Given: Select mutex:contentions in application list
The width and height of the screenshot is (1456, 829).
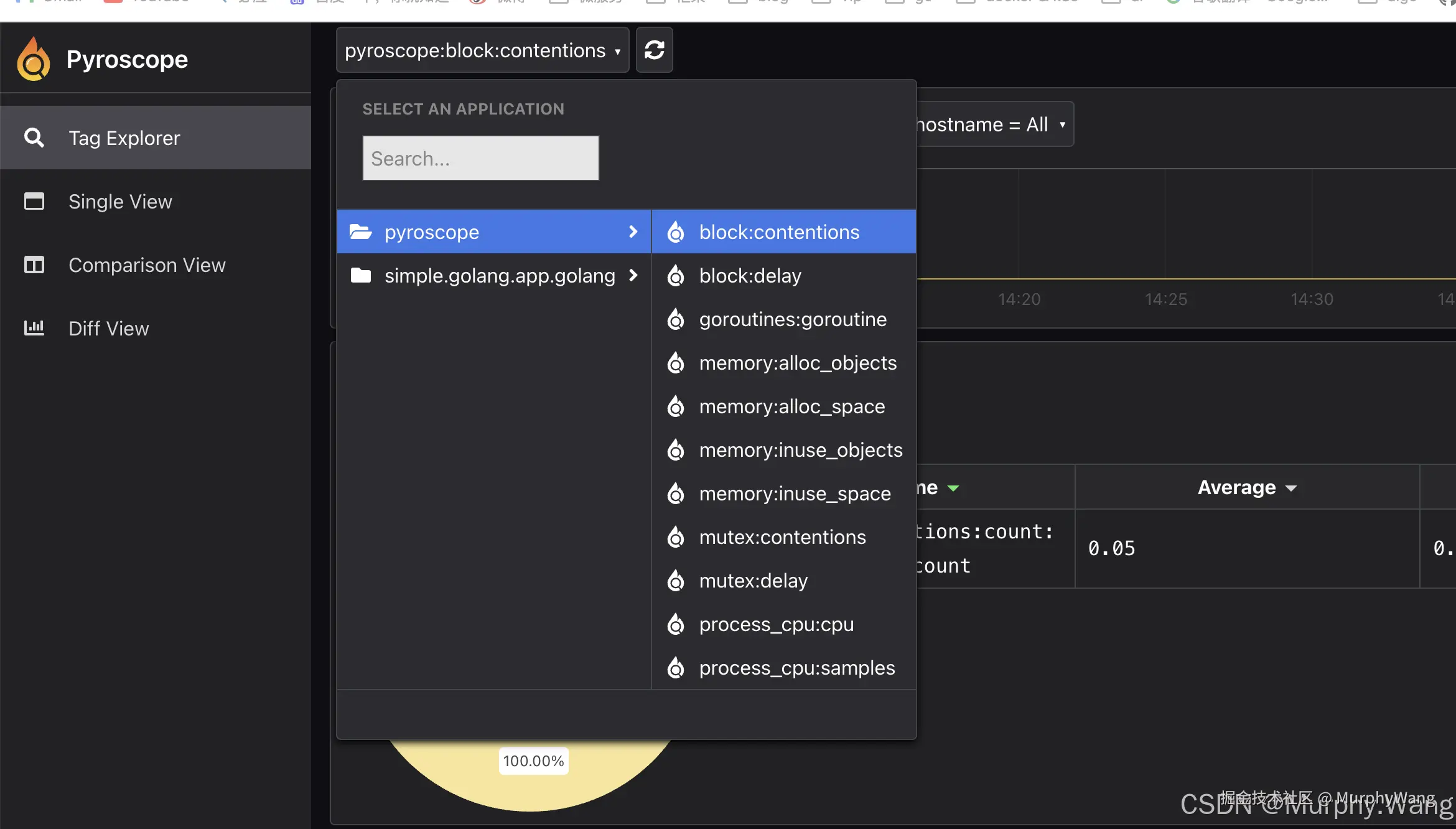Looking at the screenshot, I should (x=782, y=537).
